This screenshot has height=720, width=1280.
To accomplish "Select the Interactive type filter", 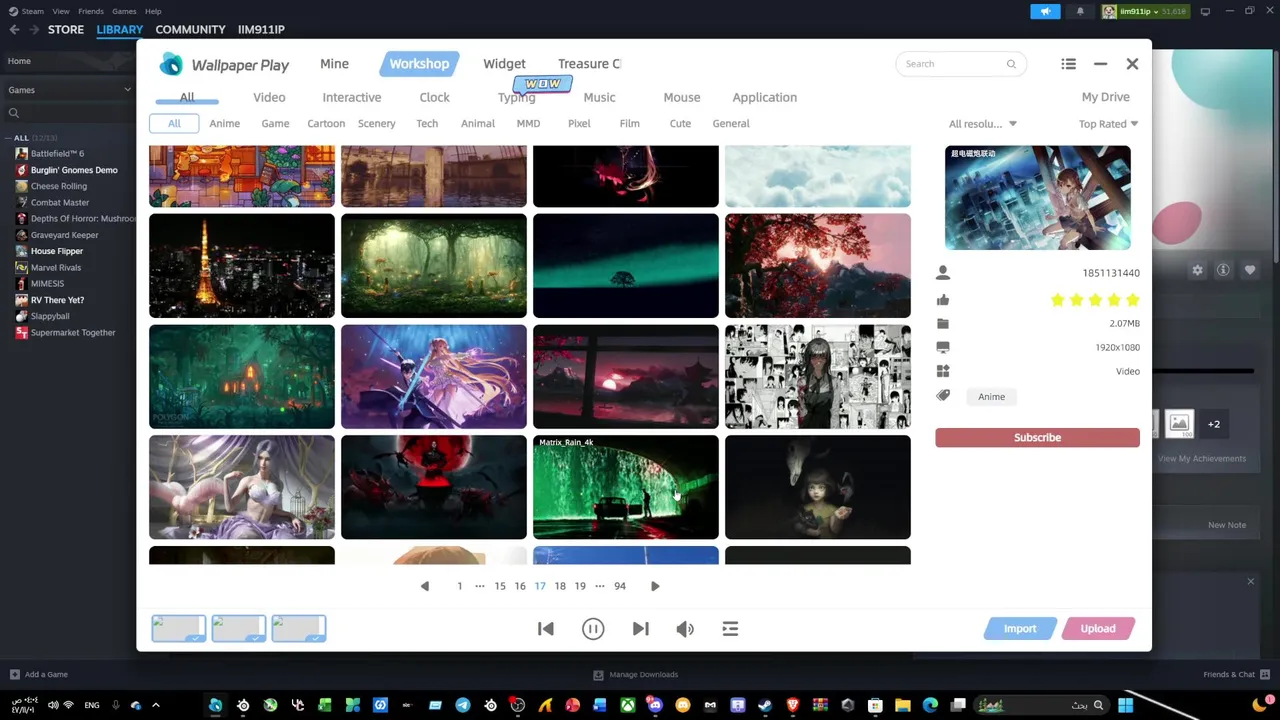I will click(x=352, y=97).
